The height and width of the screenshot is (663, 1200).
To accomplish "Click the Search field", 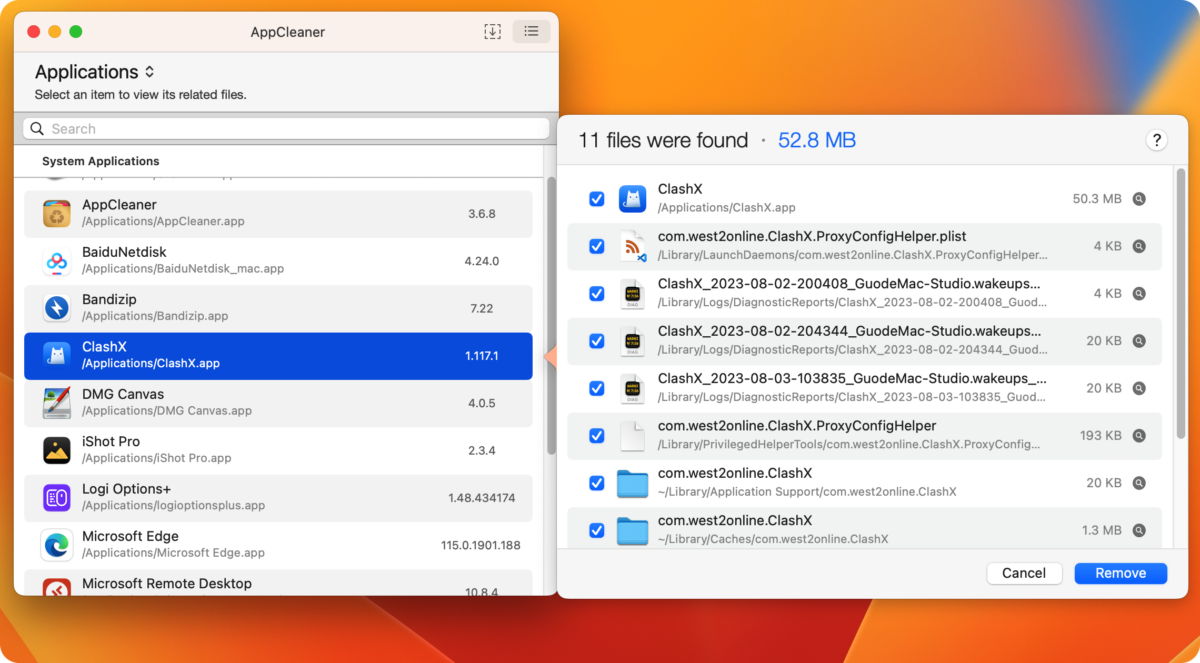I will (286, 129).
